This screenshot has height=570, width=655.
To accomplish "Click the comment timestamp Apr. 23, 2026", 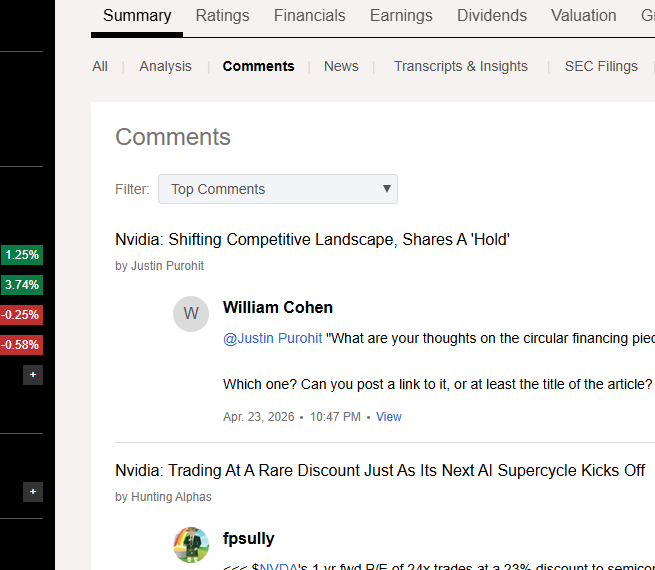I will pyautogui.click(x=259, y=417).
